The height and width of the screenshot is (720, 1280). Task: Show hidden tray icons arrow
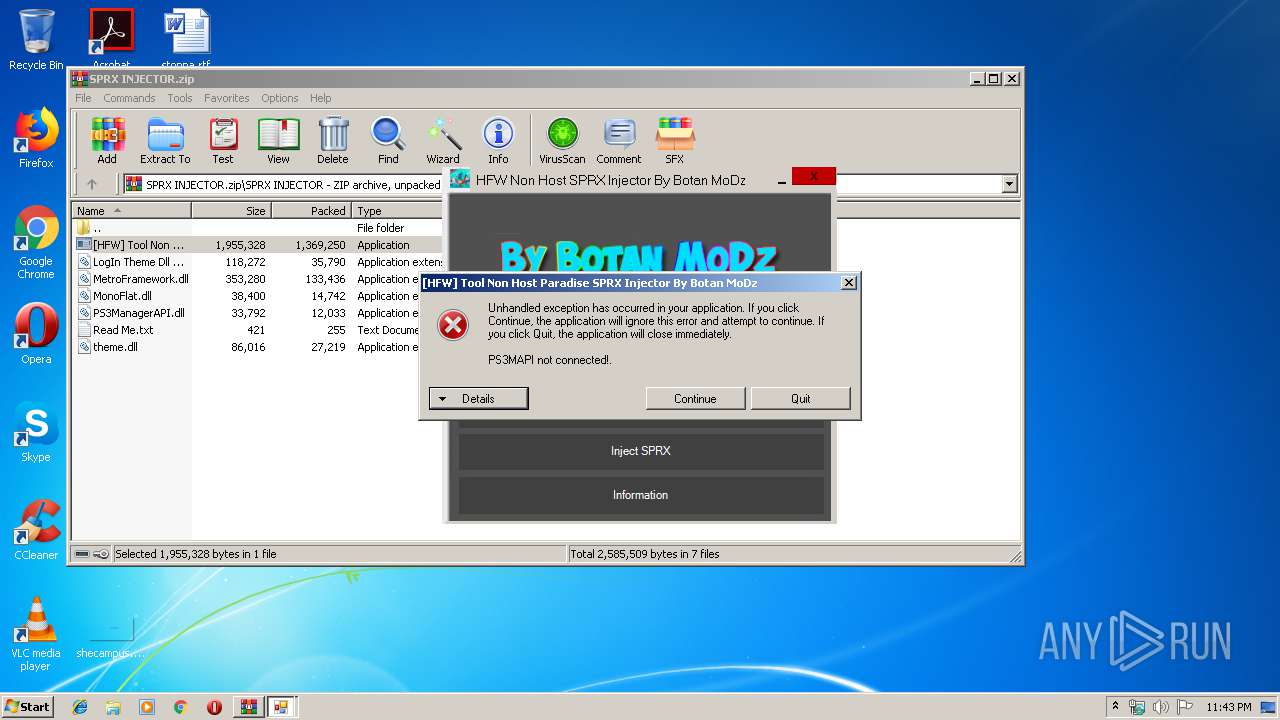[x=1115, y=707]
